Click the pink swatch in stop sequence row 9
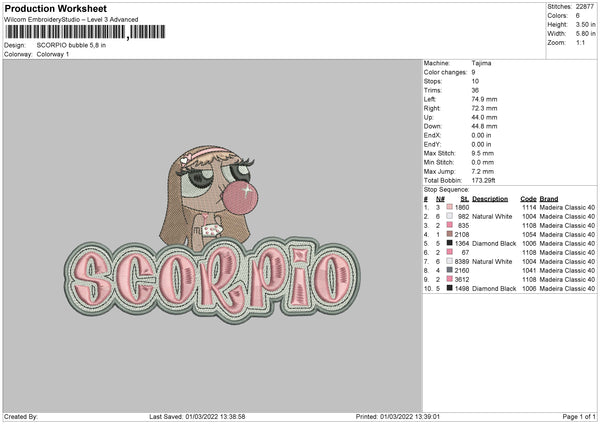This screenshot has height=424, width=600. coord(450,279)
